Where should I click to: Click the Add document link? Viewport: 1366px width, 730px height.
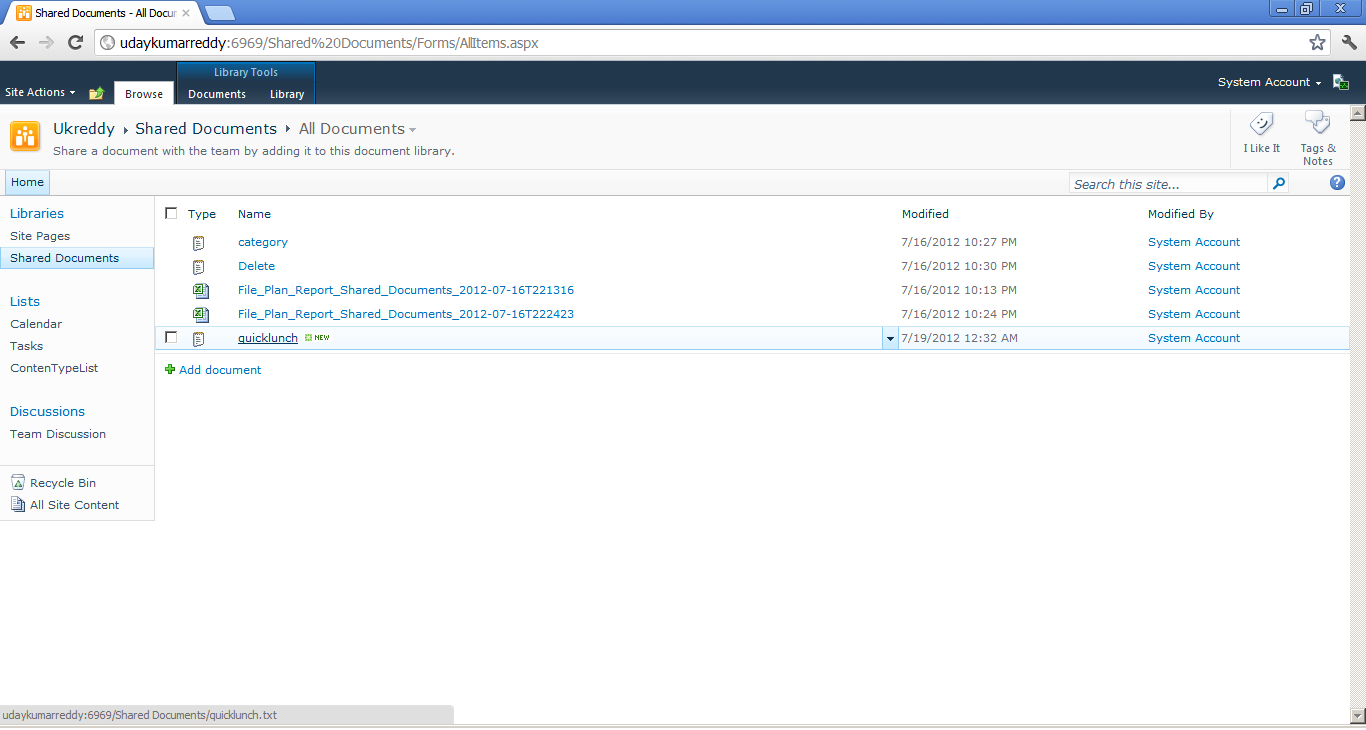[219, 370]
